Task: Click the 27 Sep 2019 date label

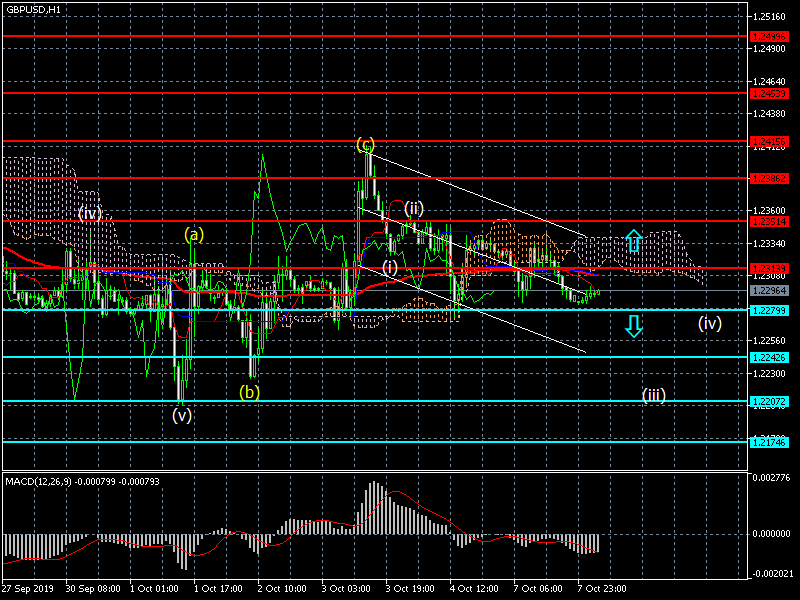Action: pos(27,590)
